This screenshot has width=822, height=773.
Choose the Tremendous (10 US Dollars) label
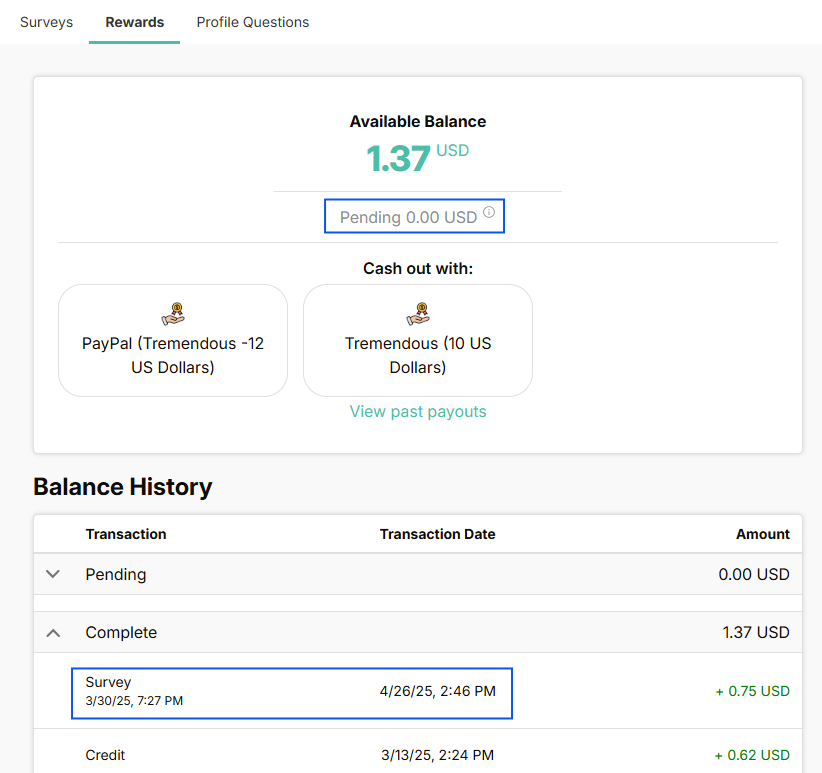(418, 355)
